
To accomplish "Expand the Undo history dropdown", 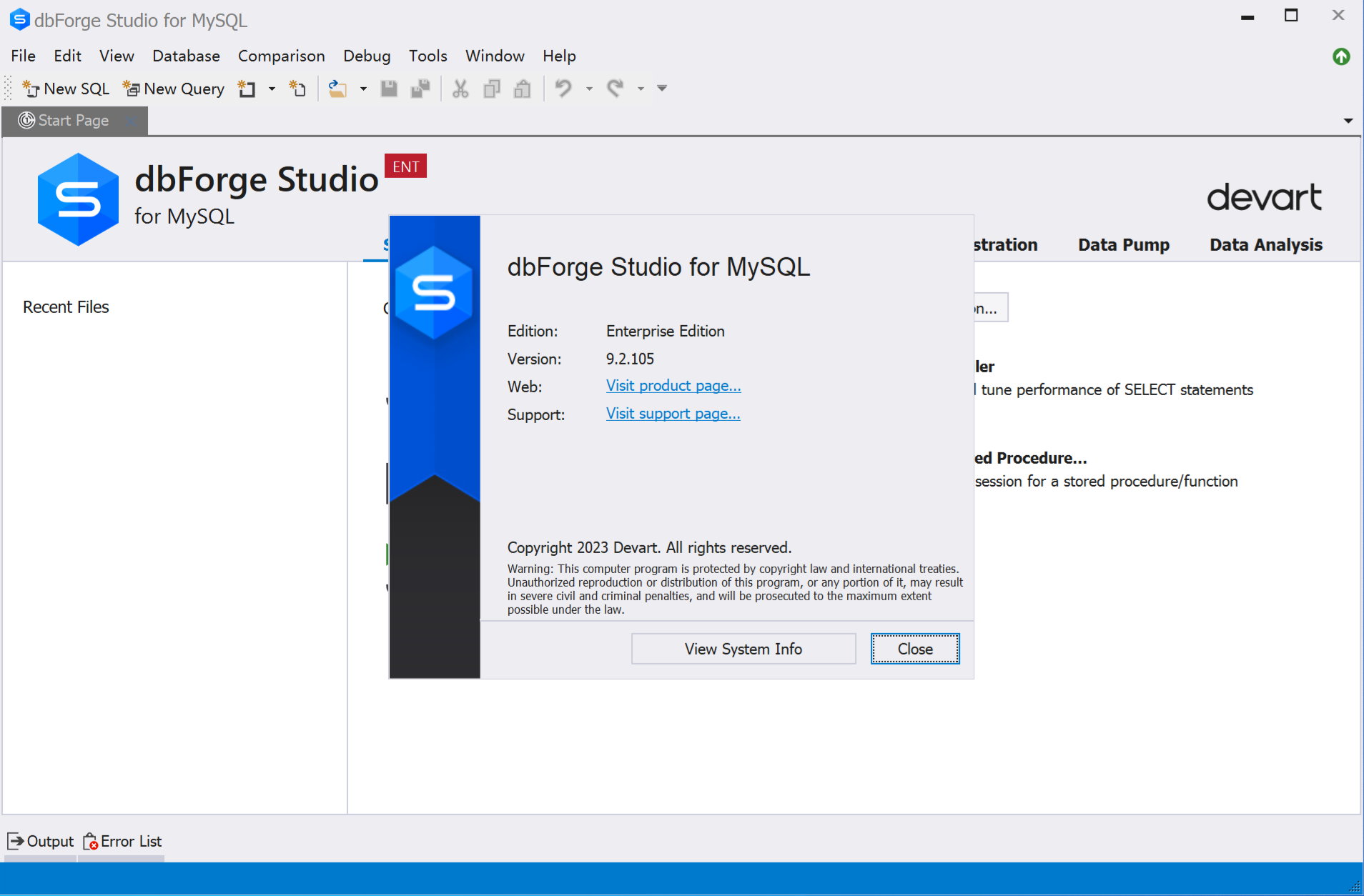I will (x=589, y=89).
